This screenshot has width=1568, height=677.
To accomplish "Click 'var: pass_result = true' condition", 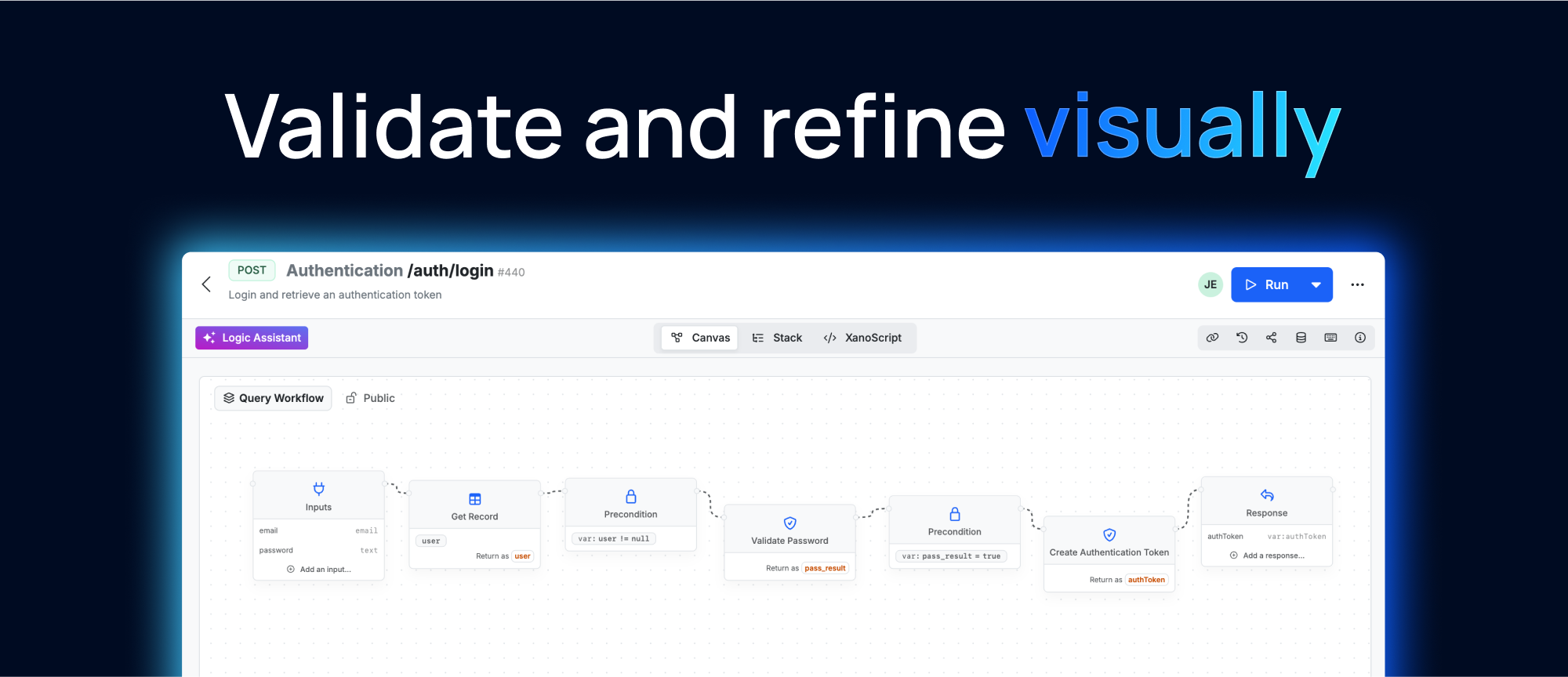I will pos(951,556).
